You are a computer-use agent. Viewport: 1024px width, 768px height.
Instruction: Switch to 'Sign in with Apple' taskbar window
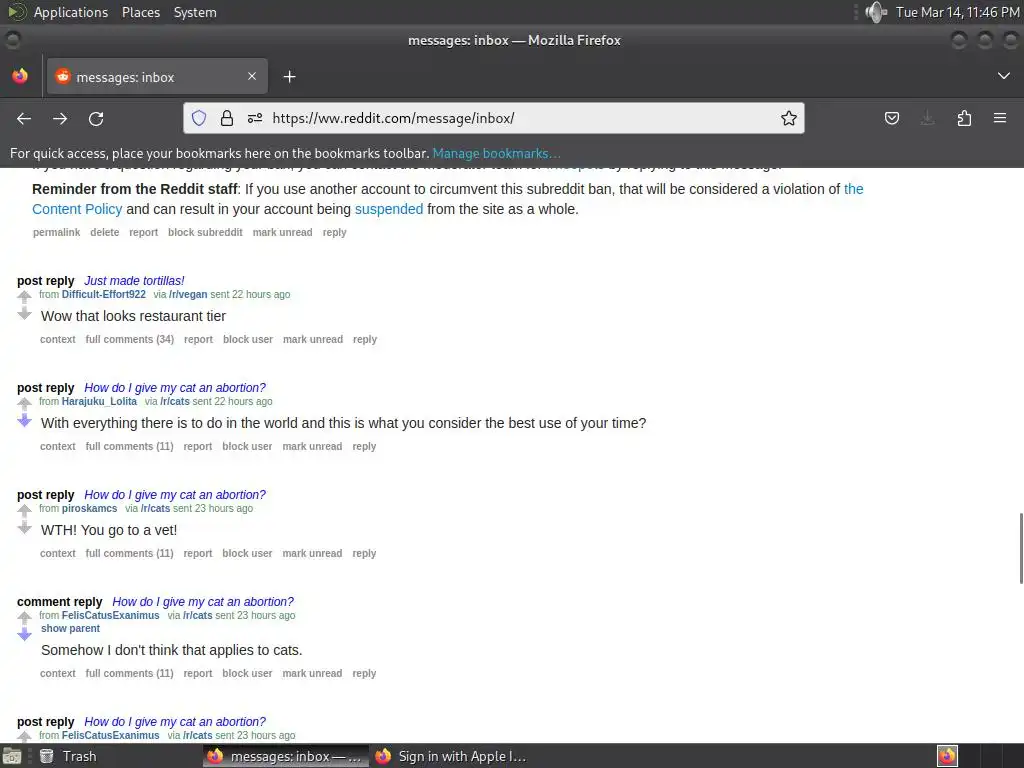pyautogui.click(x=452, y=756)
